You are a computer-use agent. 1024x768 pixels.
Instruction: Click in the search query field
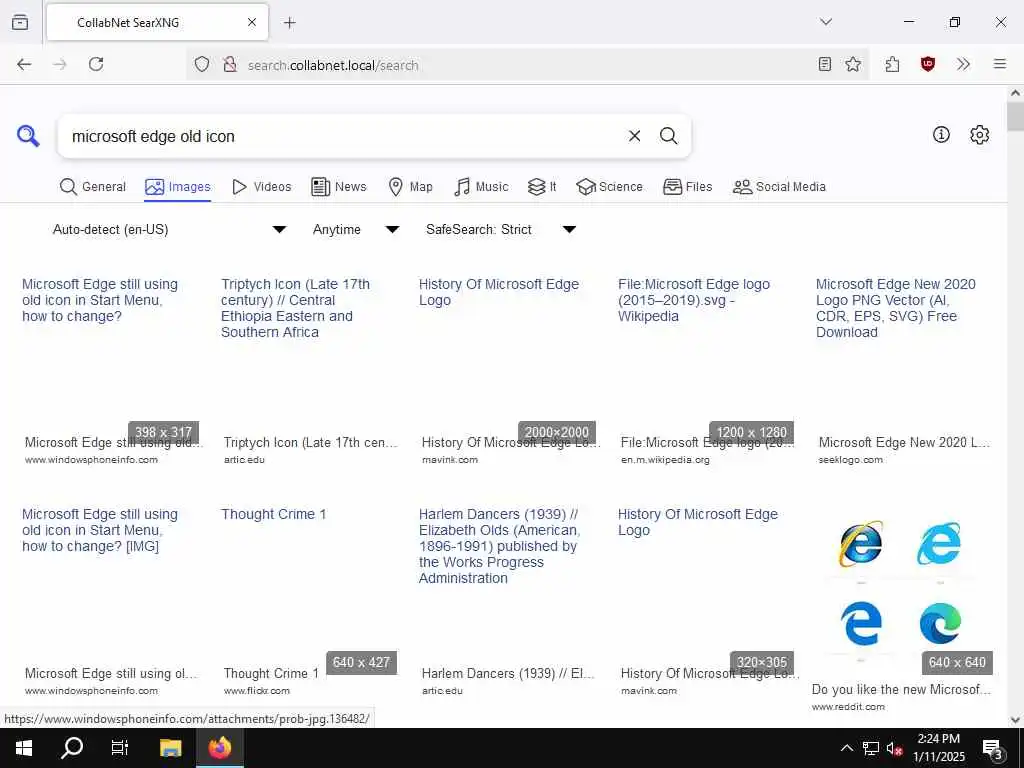(343, 136)
